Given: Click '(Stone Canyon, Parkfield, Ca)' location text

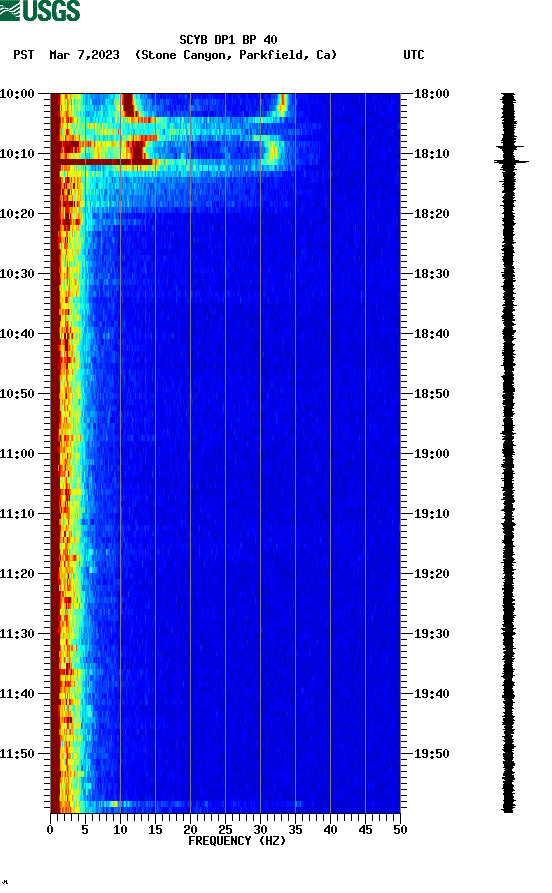Looking at the screenshot, I should point(236,55).
